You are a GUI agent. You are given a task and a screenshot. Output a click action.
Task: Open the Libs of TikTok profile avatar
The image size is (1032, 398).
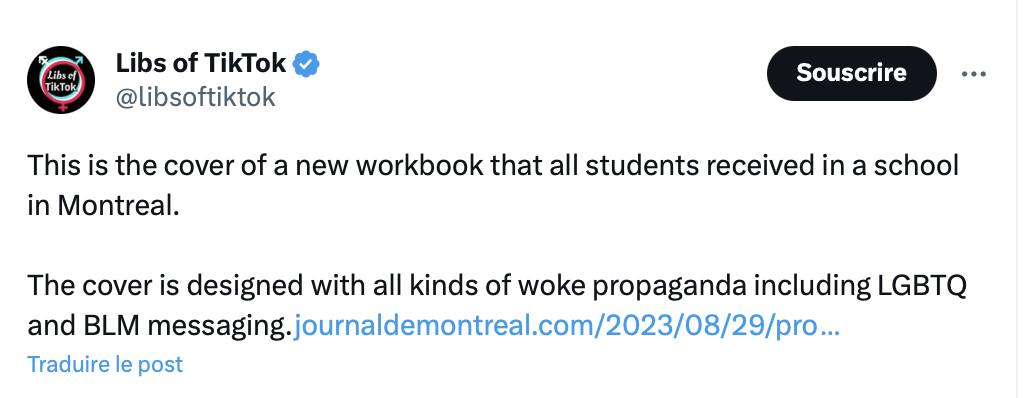tap(61, 80)
